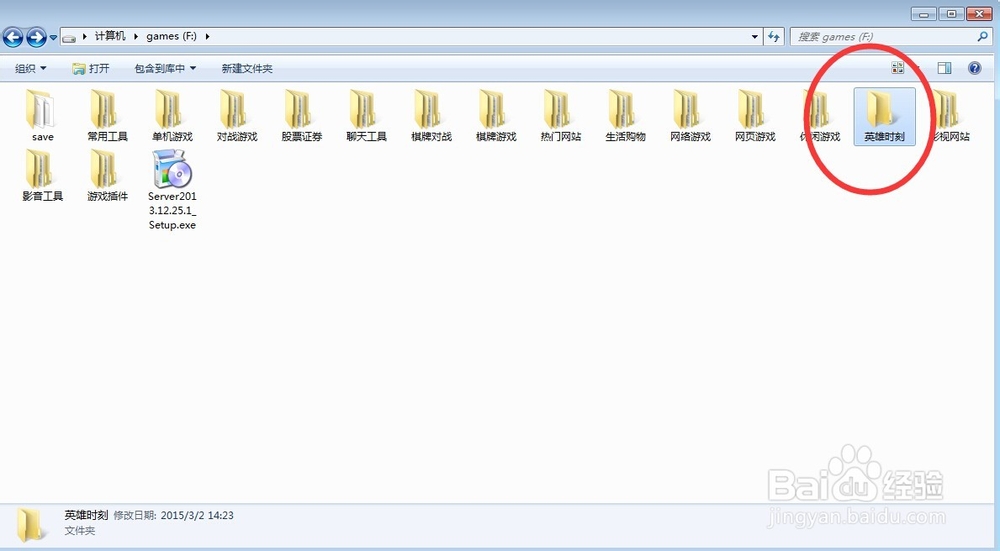The image size is (1000, 551).
Task: Click 打开 in the toolbar
Action: 91,68
